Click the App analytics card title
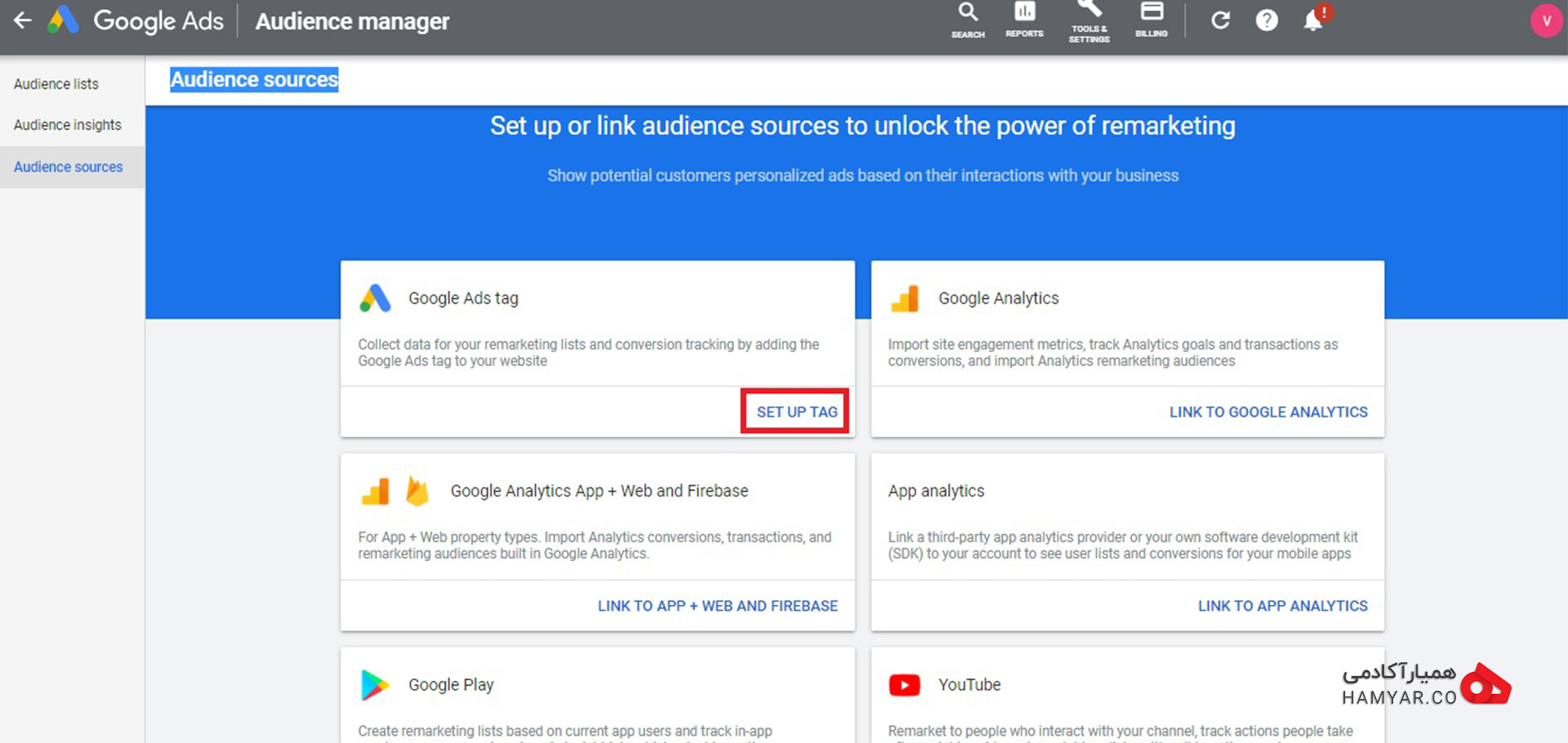This screenshot has height=743, width=1568. (937, 491)
